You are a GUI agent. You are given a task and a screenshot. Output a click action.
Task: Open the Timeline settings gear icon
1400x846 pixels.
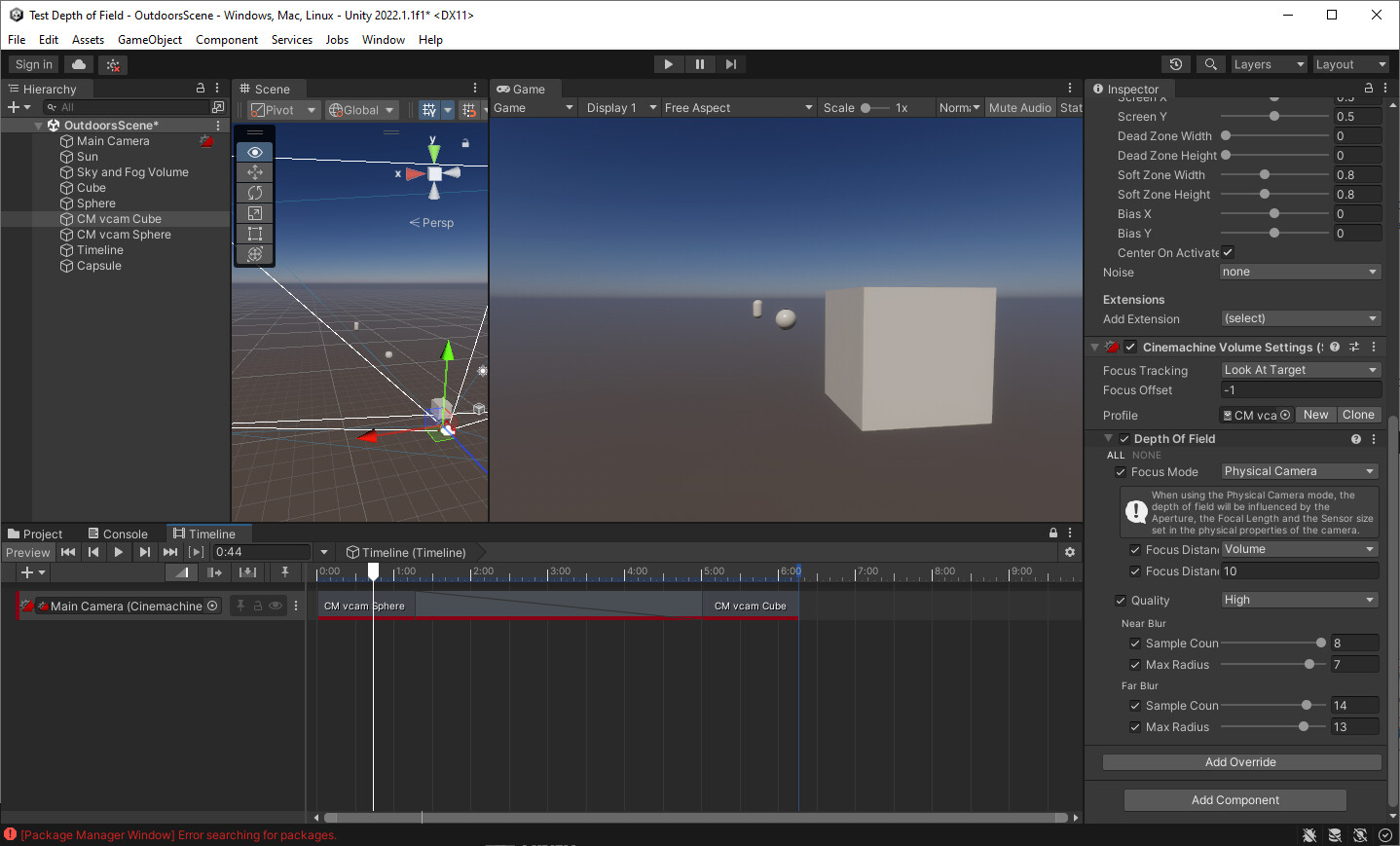click(1069, 552)
